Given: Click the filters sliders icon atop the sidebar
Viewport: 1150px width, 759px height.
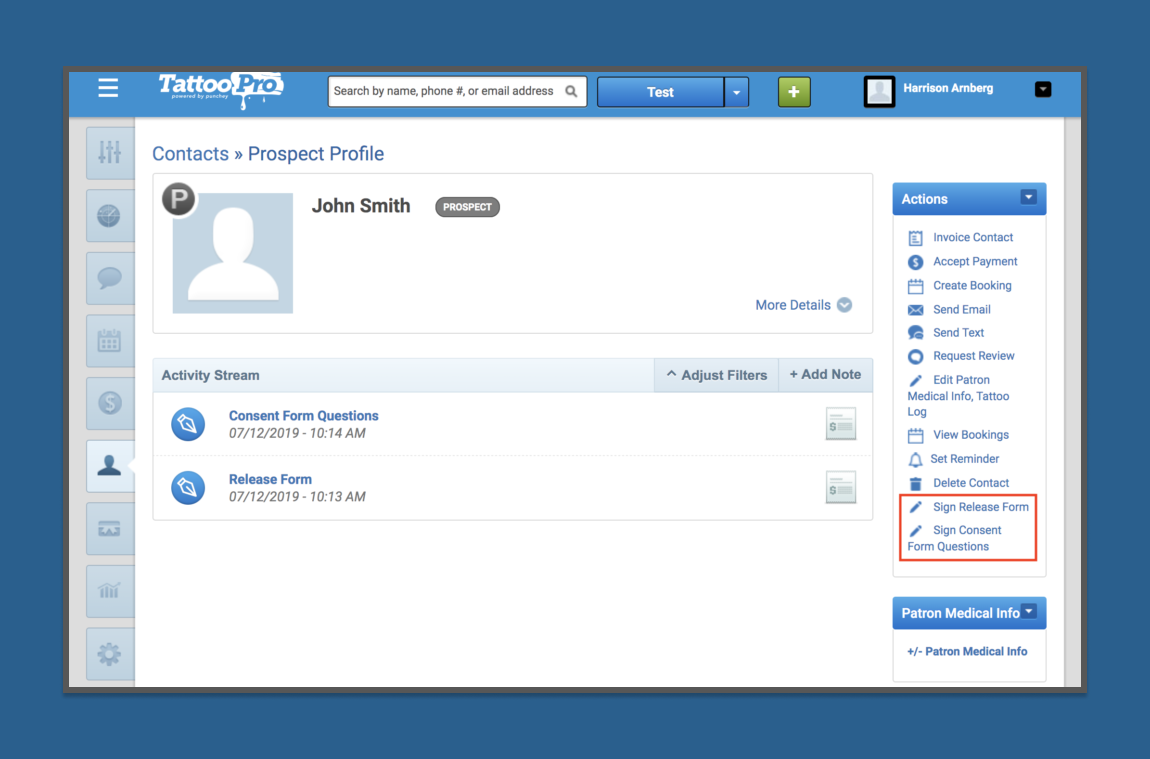Looking at the screenshot, I should 110,153.
